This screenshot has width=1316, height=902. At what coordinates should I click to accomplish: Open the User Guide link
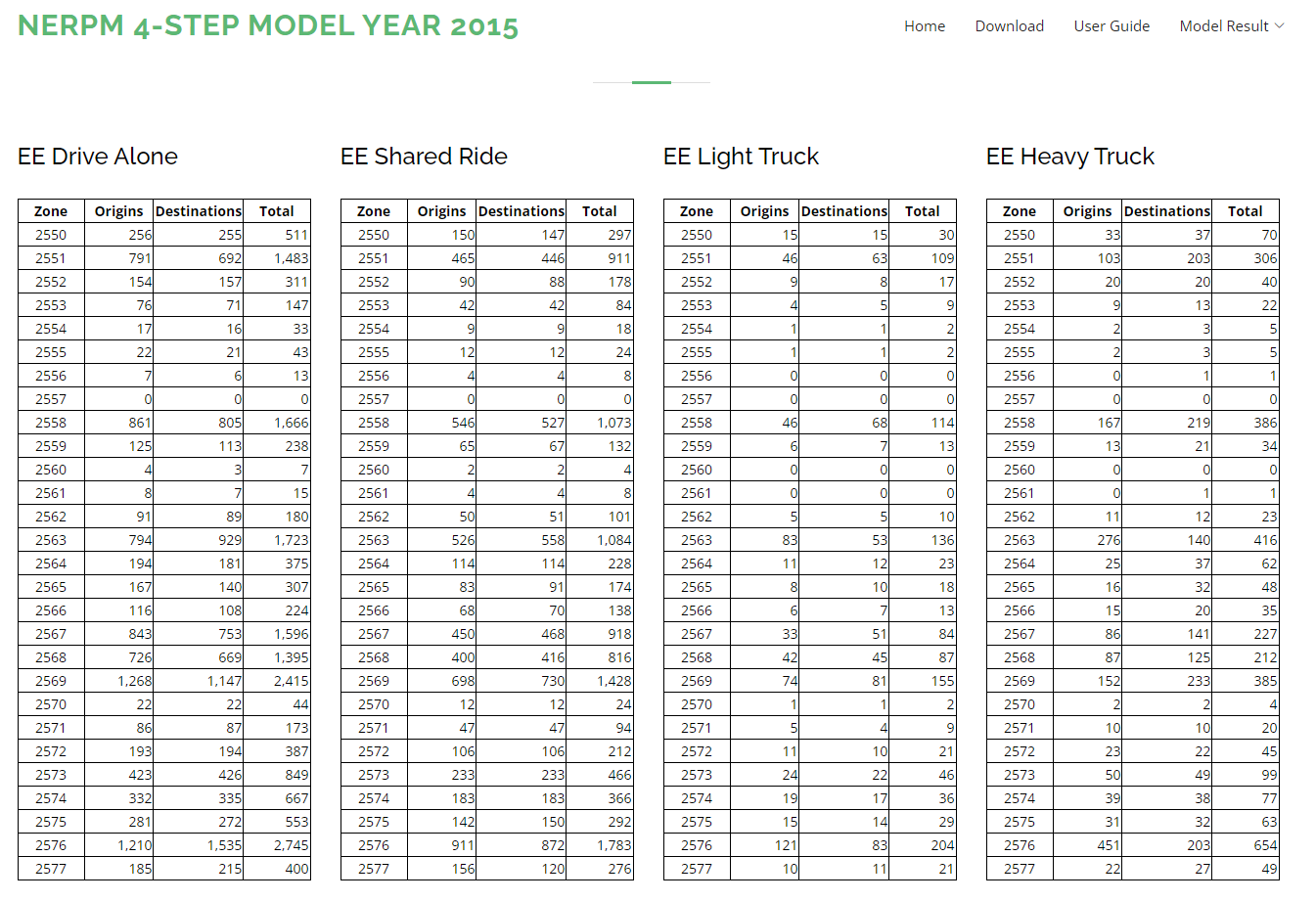(x=1112, y=26)
